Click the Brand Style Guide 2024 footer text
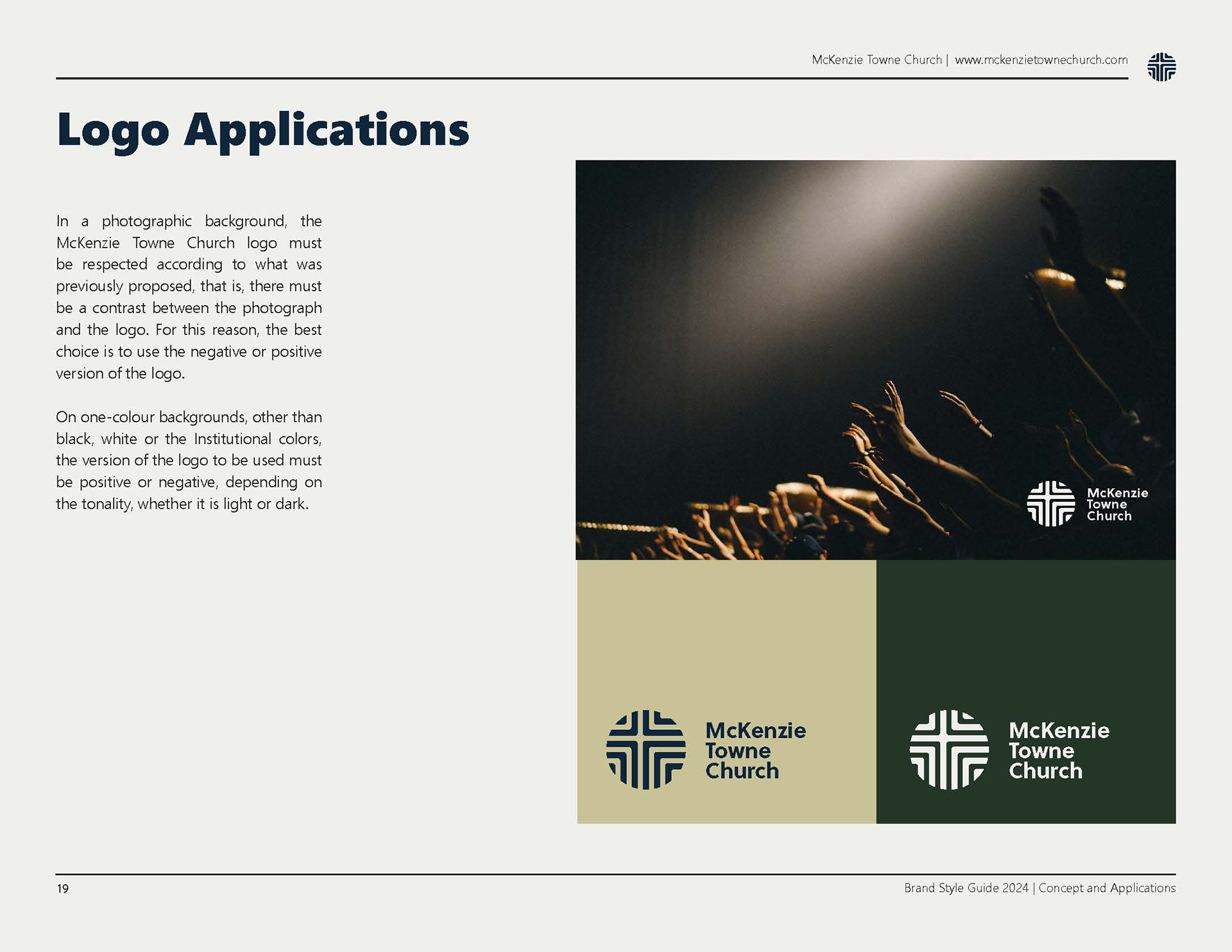The height and width of the screenshot is (952, 1232). coord(966,888)
